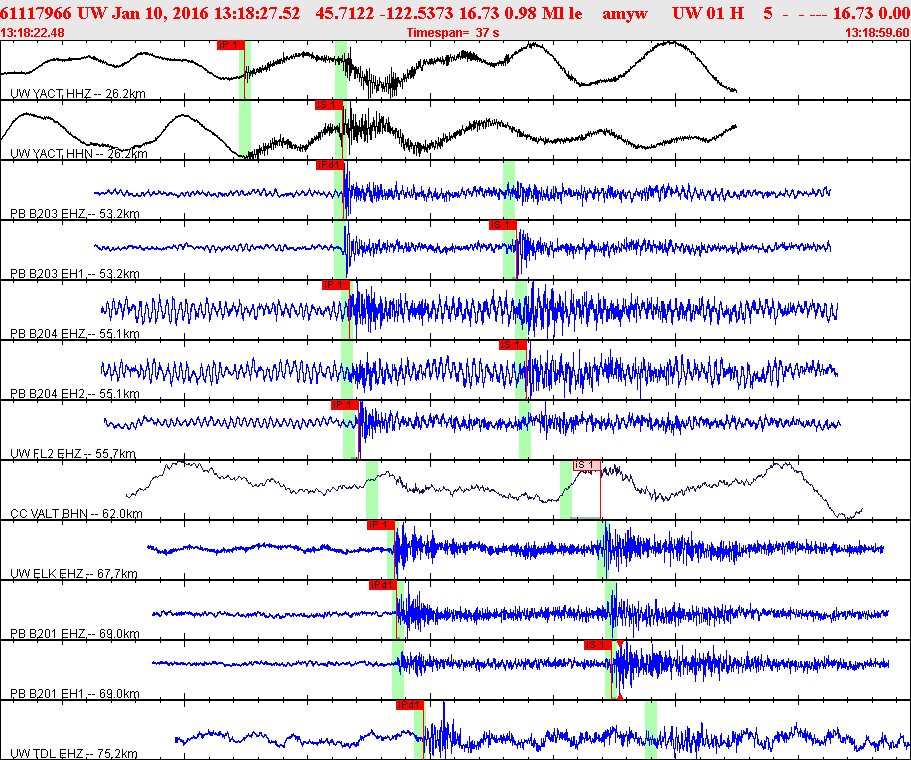This screenshot has width=911, height=760.
Task: Click the iP 1 pick flag on FL2 EHZ
Action: pyautogui.click(x=345, y=405)
